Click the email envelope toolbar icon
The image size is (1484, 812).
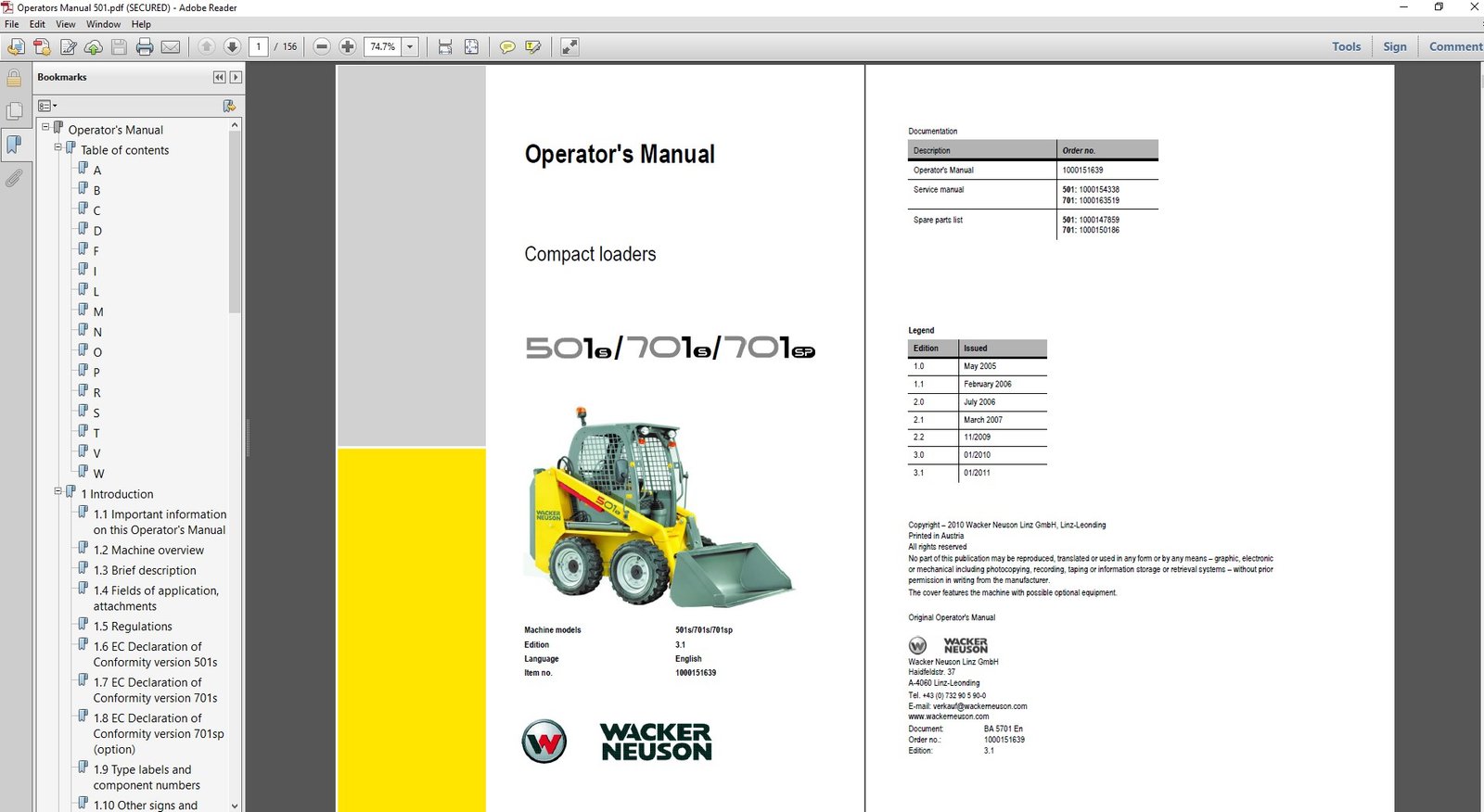(x=171, y=47)
